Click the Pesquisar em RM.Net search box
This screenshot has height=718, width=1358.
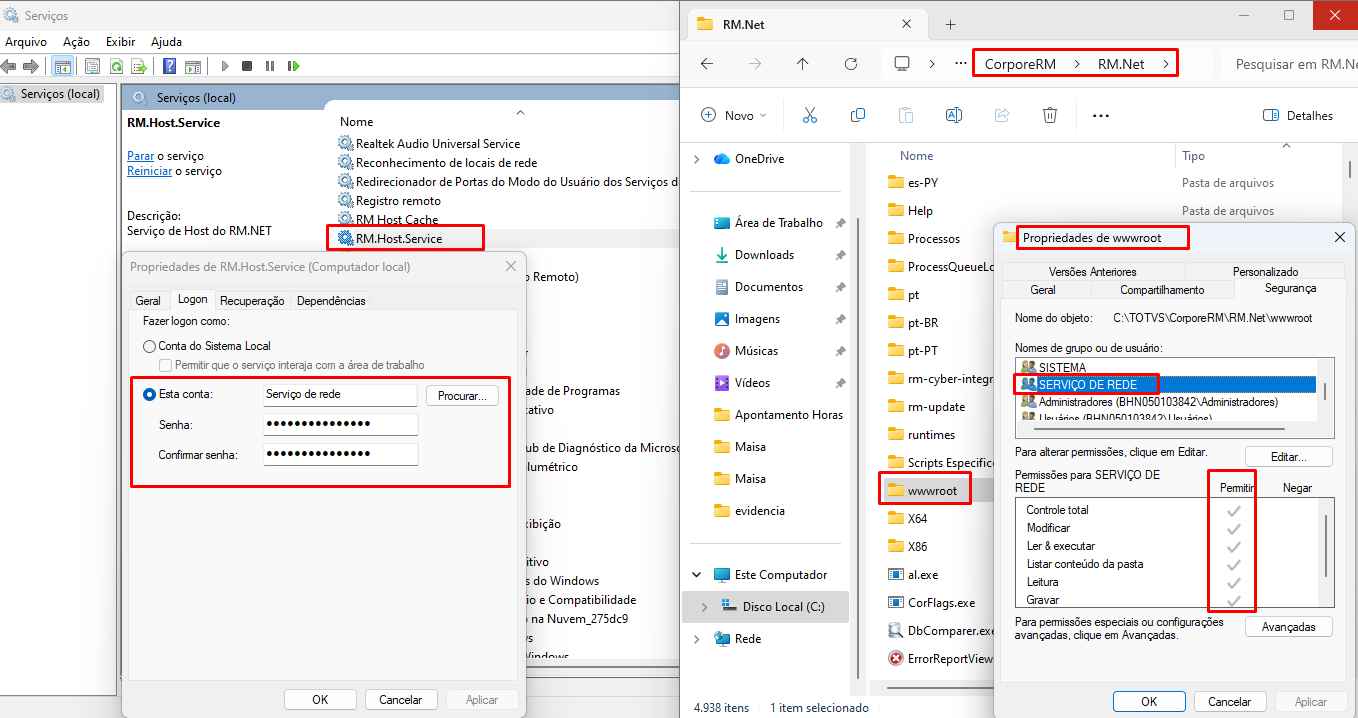(x=1289, y=63)
